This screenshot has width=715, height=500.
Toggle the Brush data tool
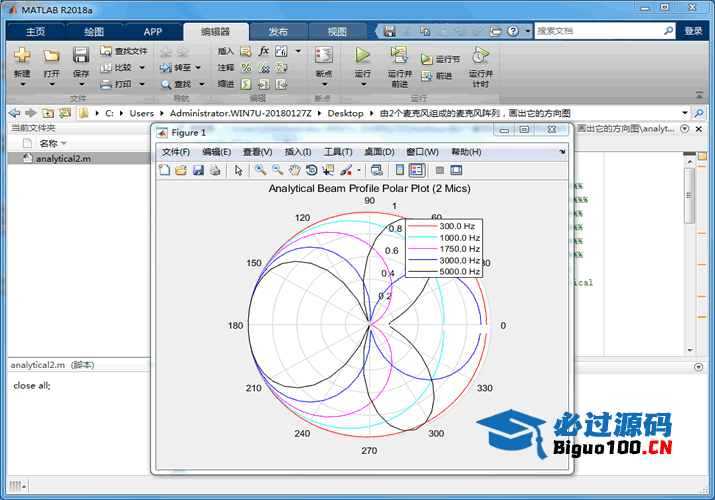347,170
